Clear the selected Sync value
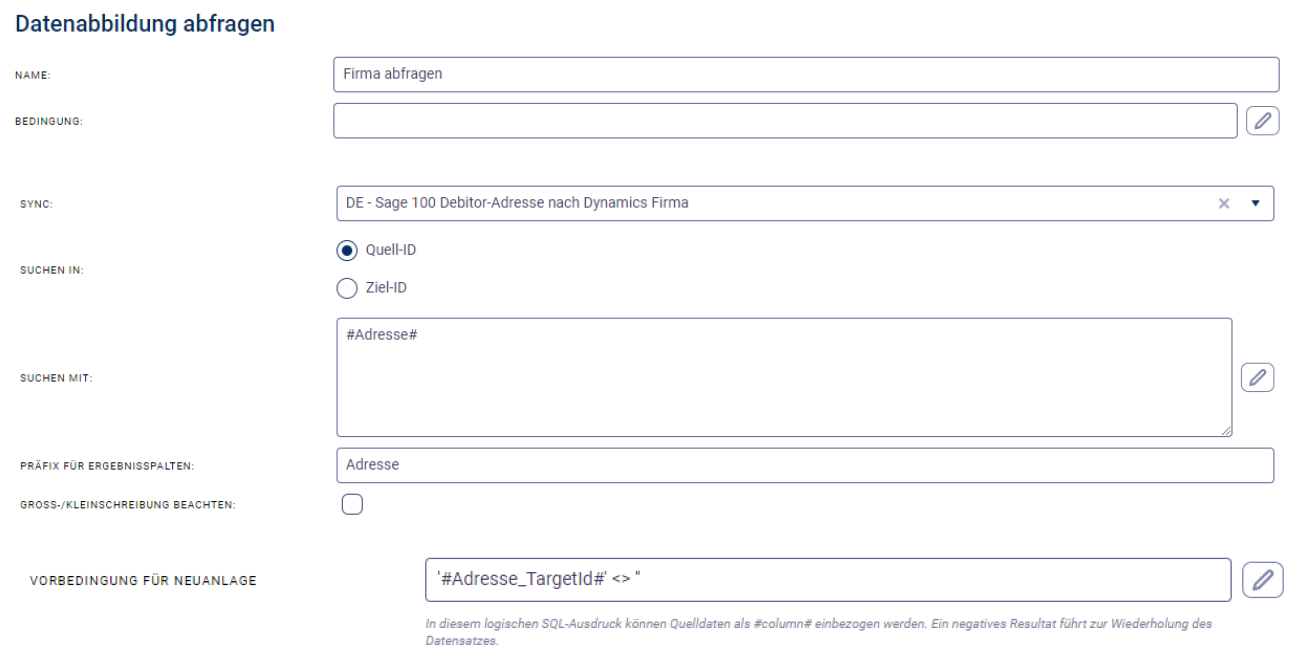Image resolution: width=1300 pixels, height=657 pixels. coord(1223,203)
